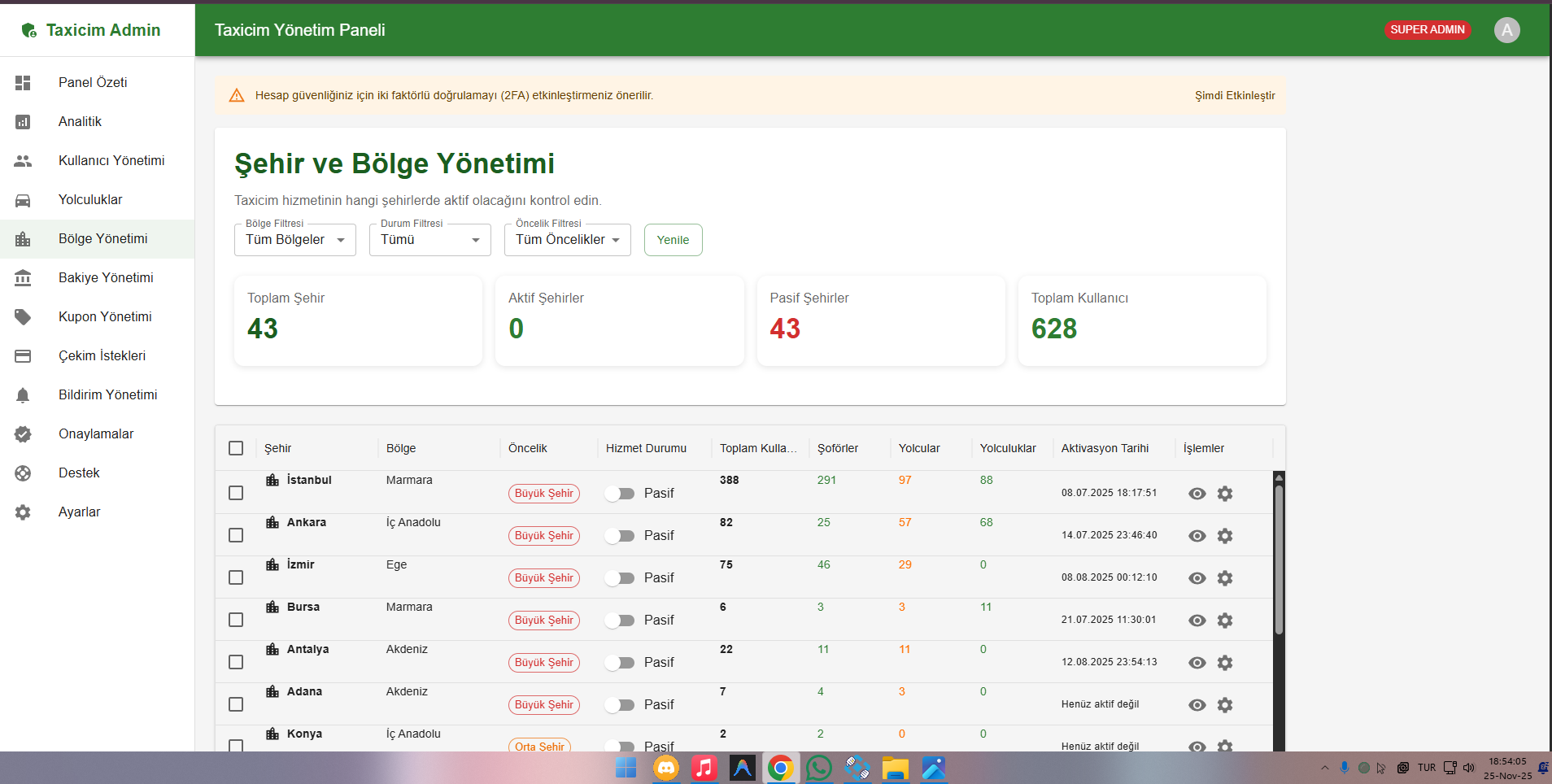Screen dimensions: 1552x784
Task: Enable service toggle for Antalya
Action: [620, 663]
